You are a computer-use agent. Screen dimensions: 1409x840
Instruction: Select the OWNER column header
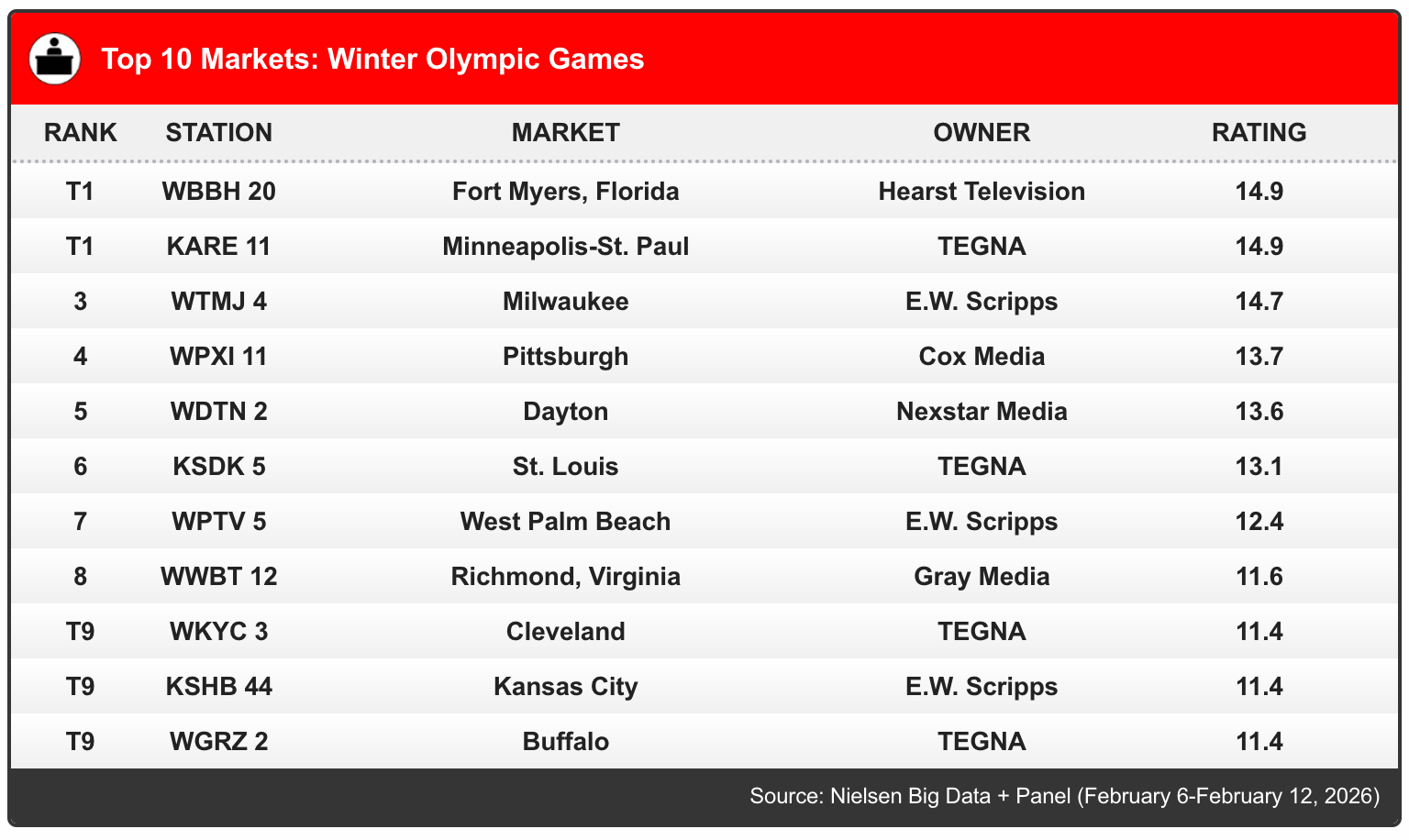[x=982, y=132]
